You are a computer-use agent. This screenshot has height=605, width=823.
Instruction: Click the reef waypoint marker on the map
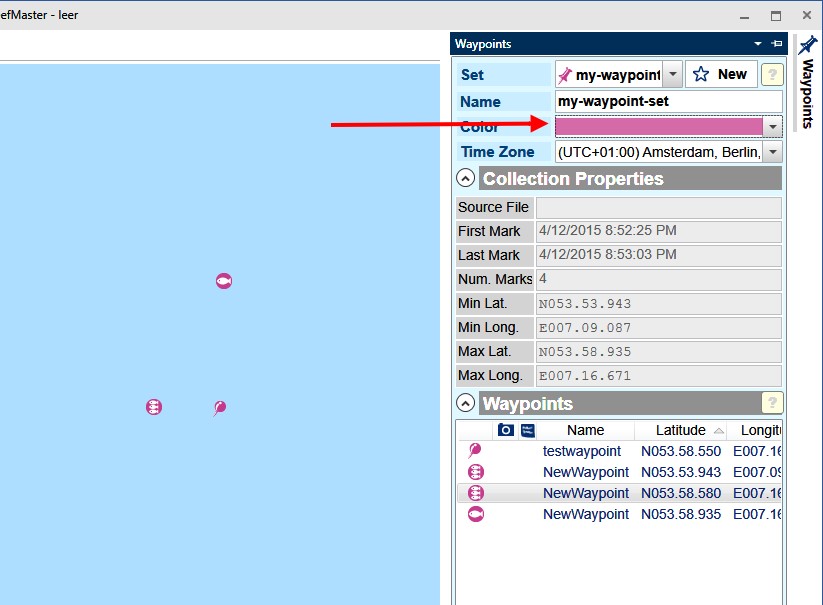153,407
